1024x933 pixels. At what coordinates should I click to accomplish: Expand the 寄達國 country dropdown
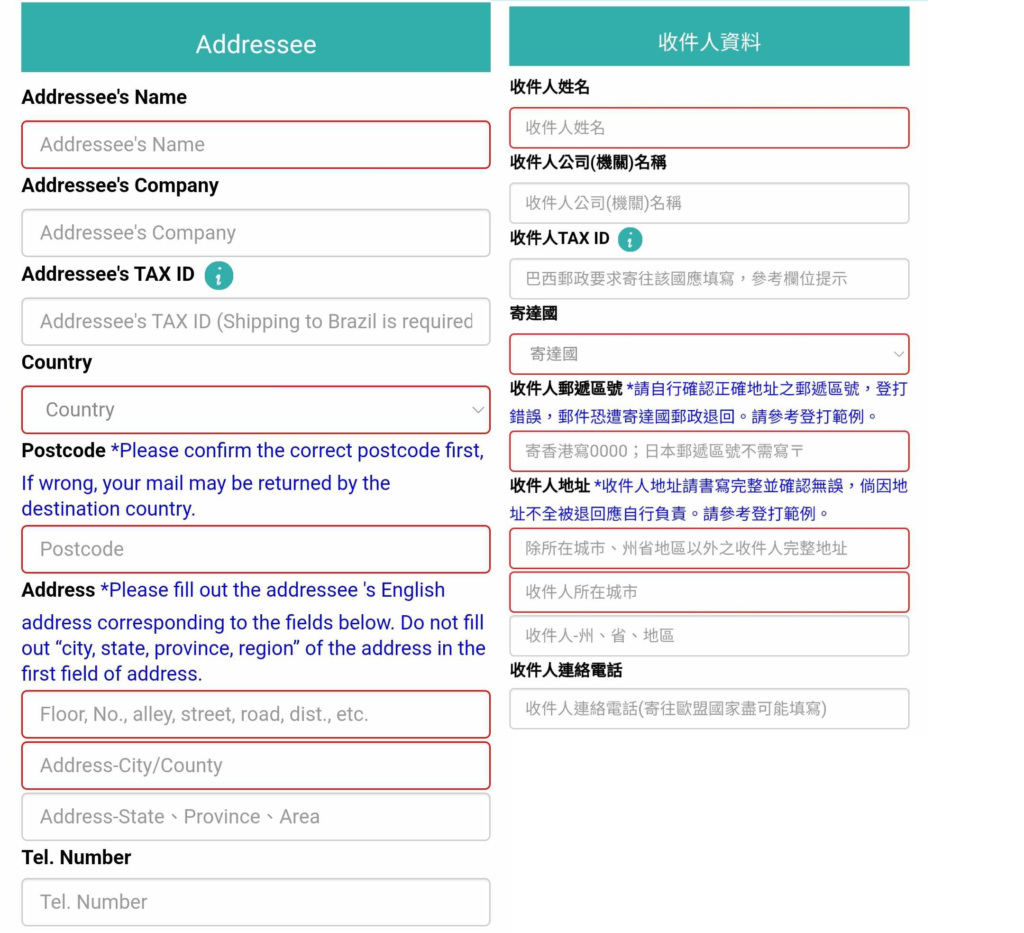pos(709,354)
